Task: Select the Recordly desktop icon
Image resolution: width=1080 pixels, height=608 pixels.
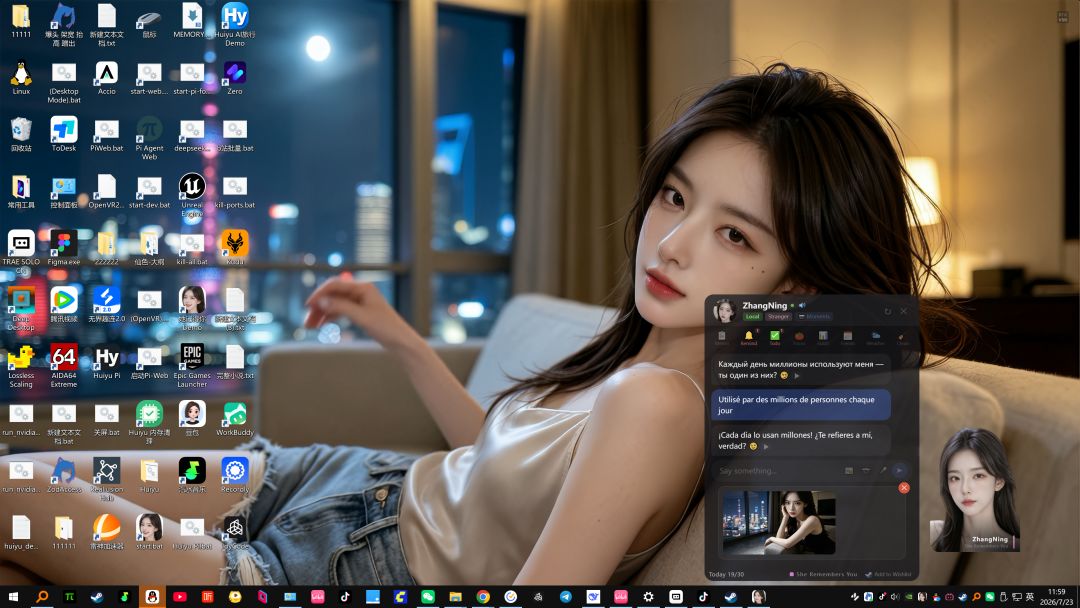Action: (235, 475)
